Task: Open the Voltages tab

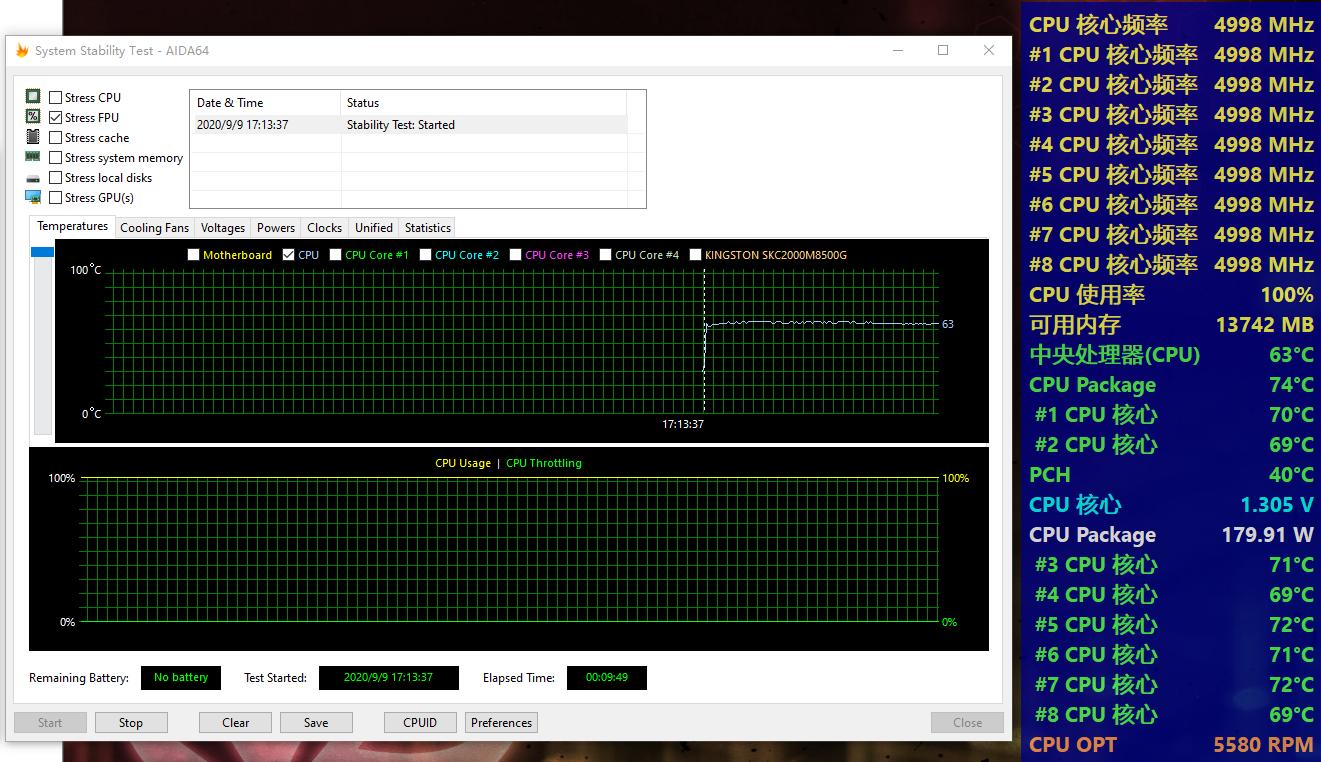Action: (223, 228)
